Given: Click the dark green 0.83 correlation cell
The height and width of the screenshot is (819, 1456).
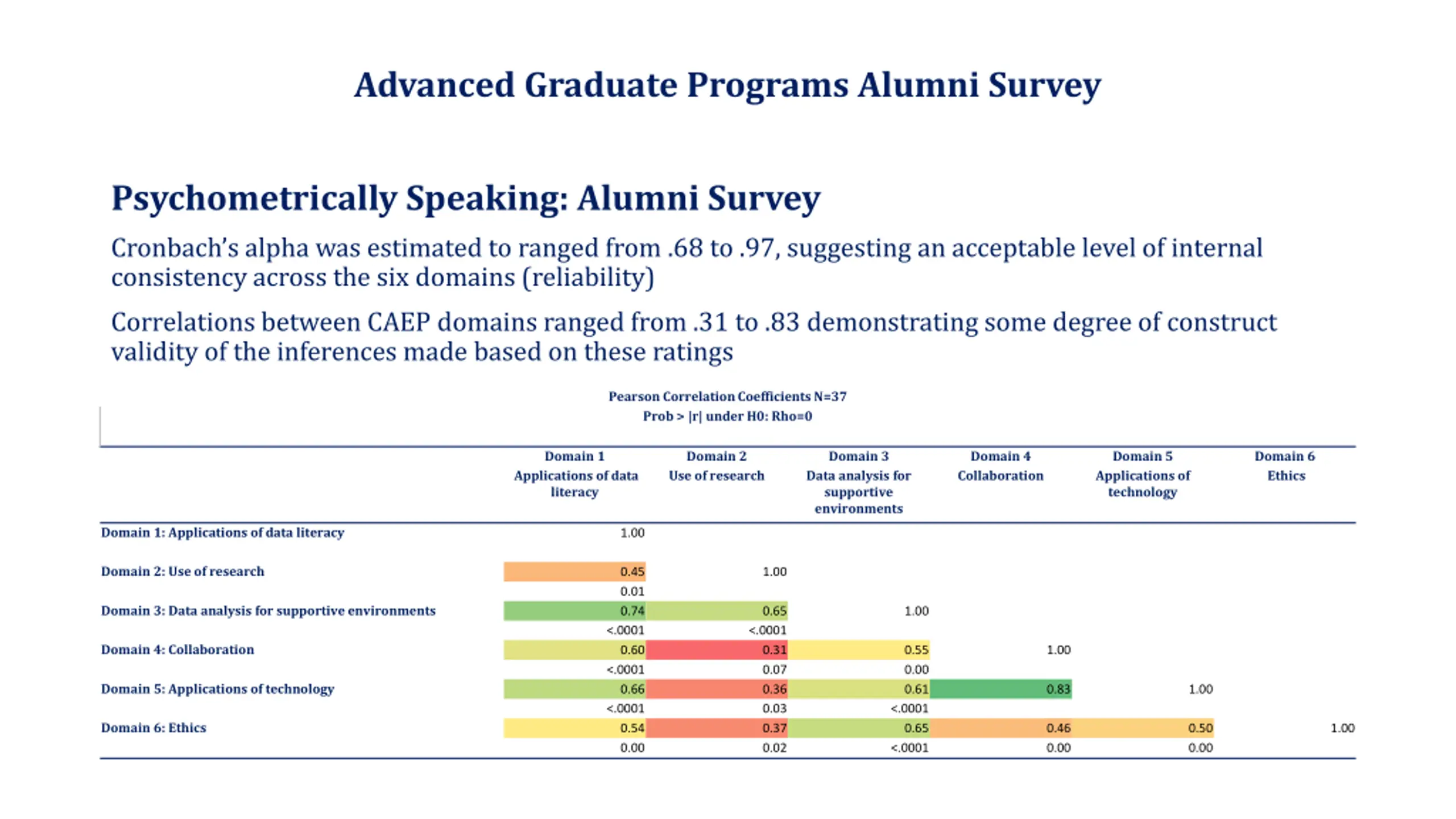Looking at the screenshot, I should (x=1001, y=689).
